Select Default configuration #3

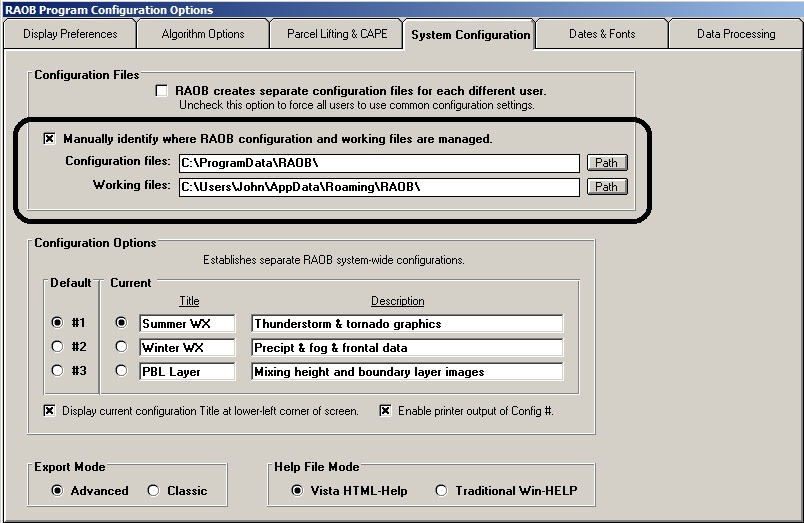click(x=57, y=370)
